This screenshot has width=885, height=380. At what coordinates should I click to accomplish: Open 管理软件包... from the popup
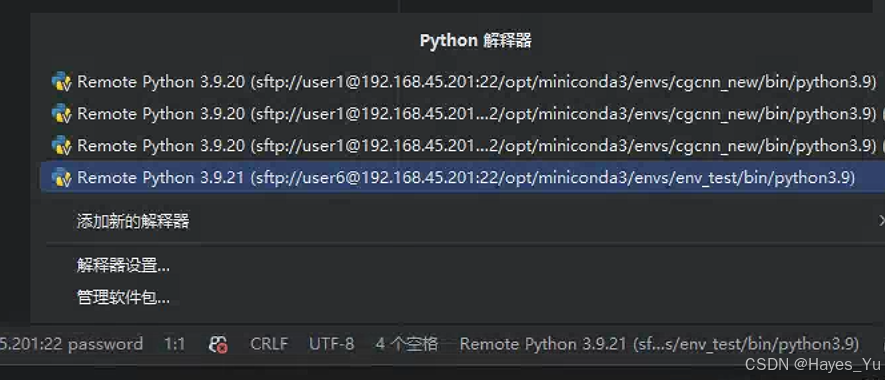(x=123, y=297)
